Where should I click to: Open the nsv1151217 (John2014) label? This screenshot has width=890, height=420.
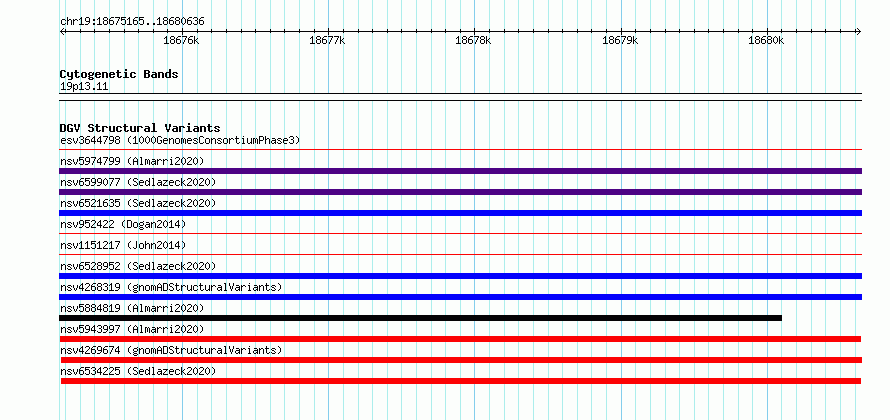click(123, 245)
